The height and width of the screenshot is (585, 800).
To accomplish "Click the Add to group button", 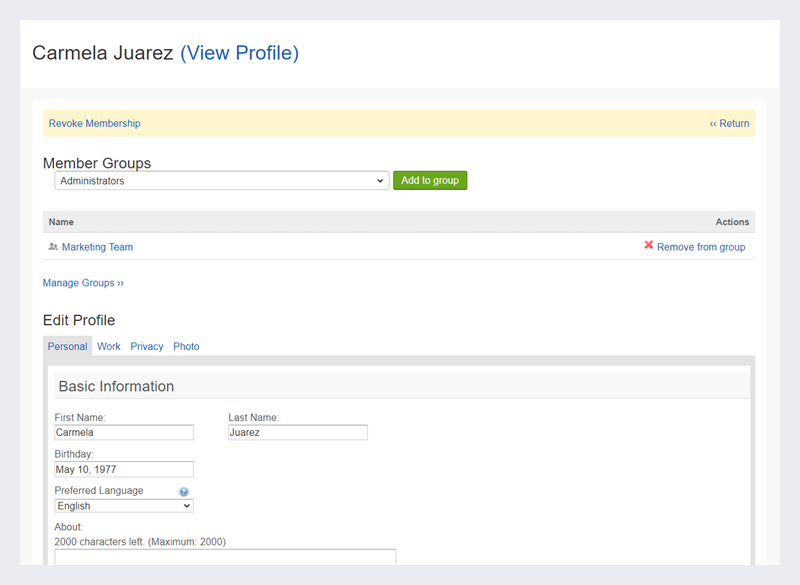I will [x=430, y=181].
